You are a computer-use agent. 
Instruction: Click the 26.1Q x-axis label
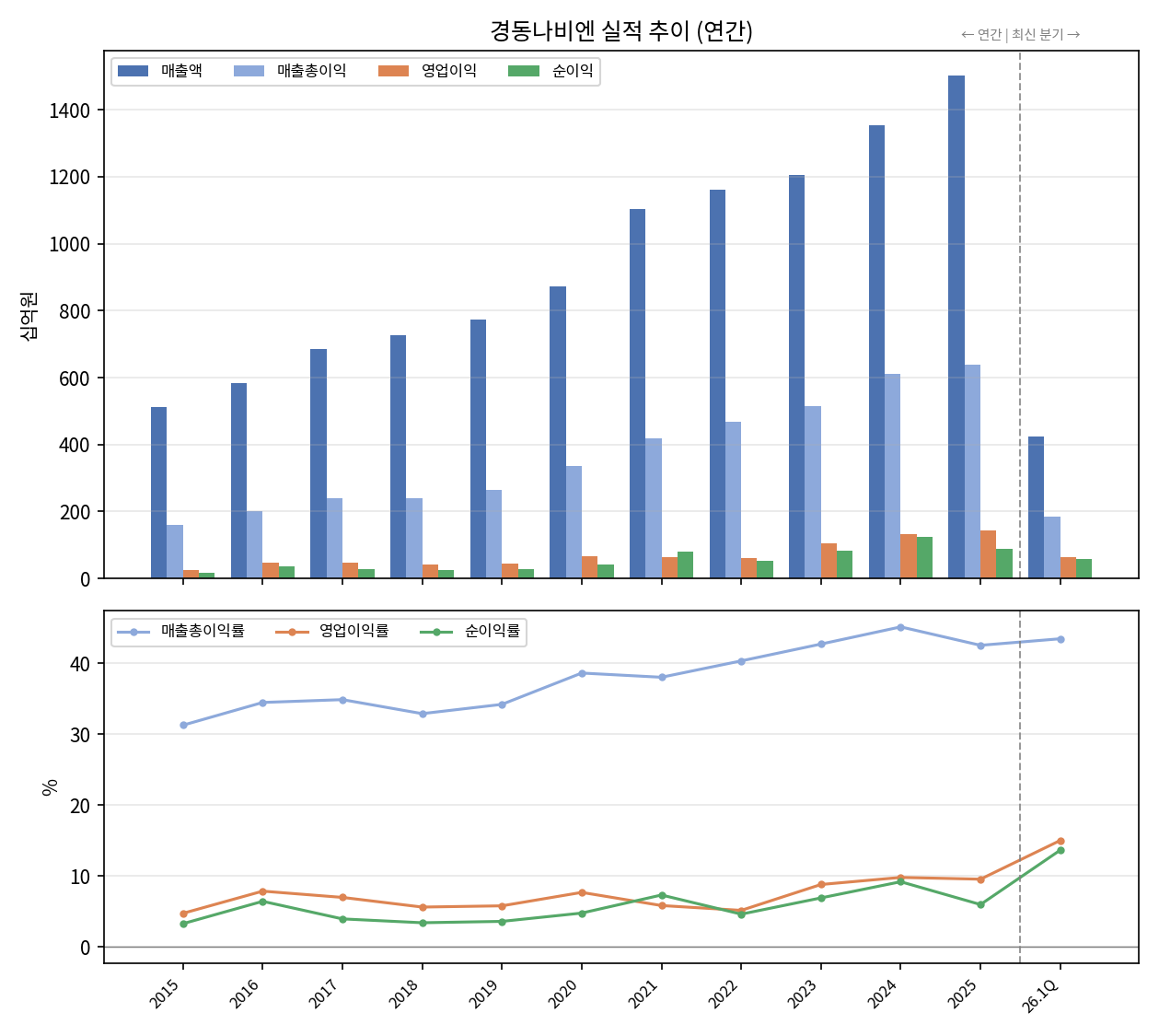1041,995
